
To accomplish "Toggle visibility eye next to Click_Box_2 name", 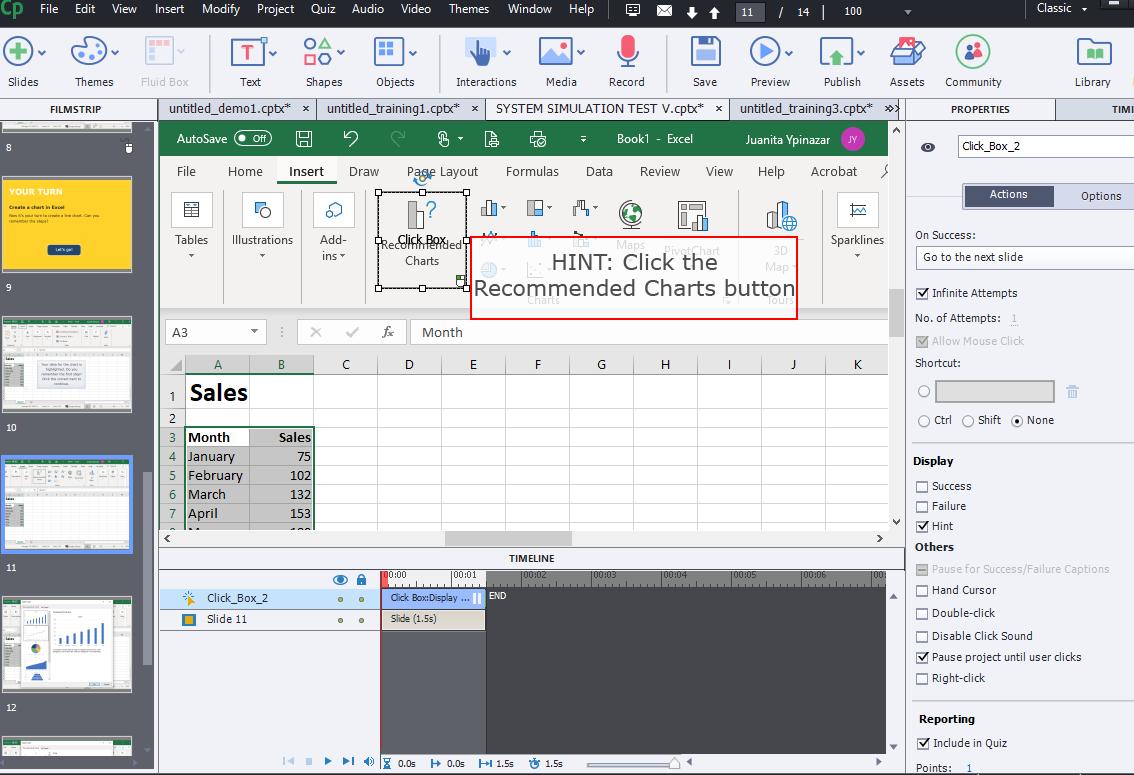I will [x=928, y=147].
